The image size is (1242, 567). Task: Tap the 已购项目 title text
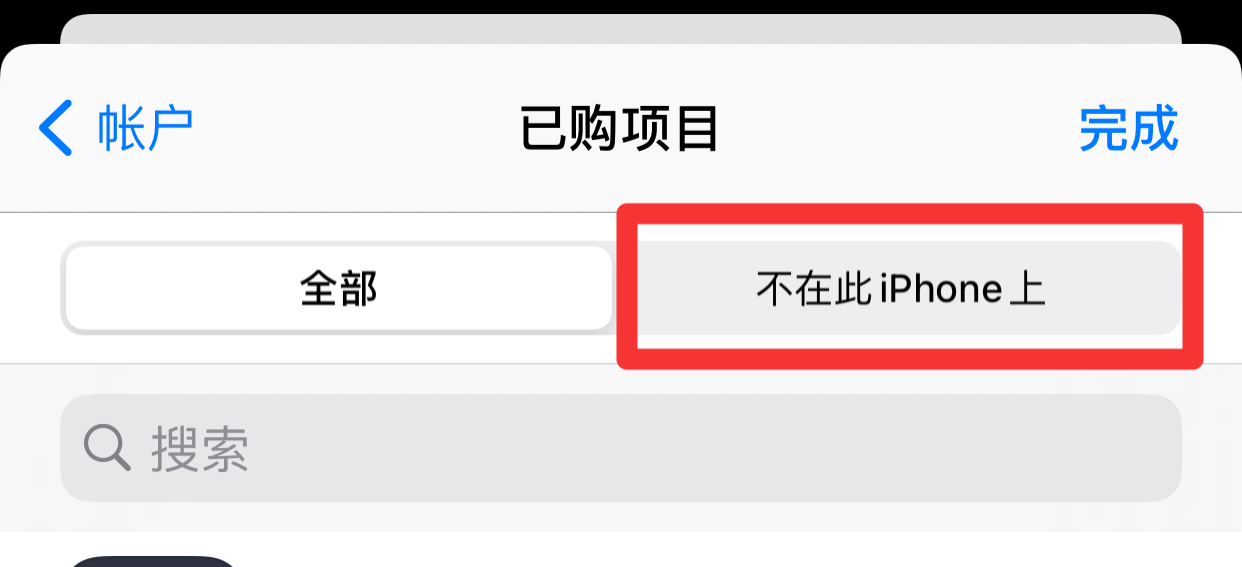[620, 129]
